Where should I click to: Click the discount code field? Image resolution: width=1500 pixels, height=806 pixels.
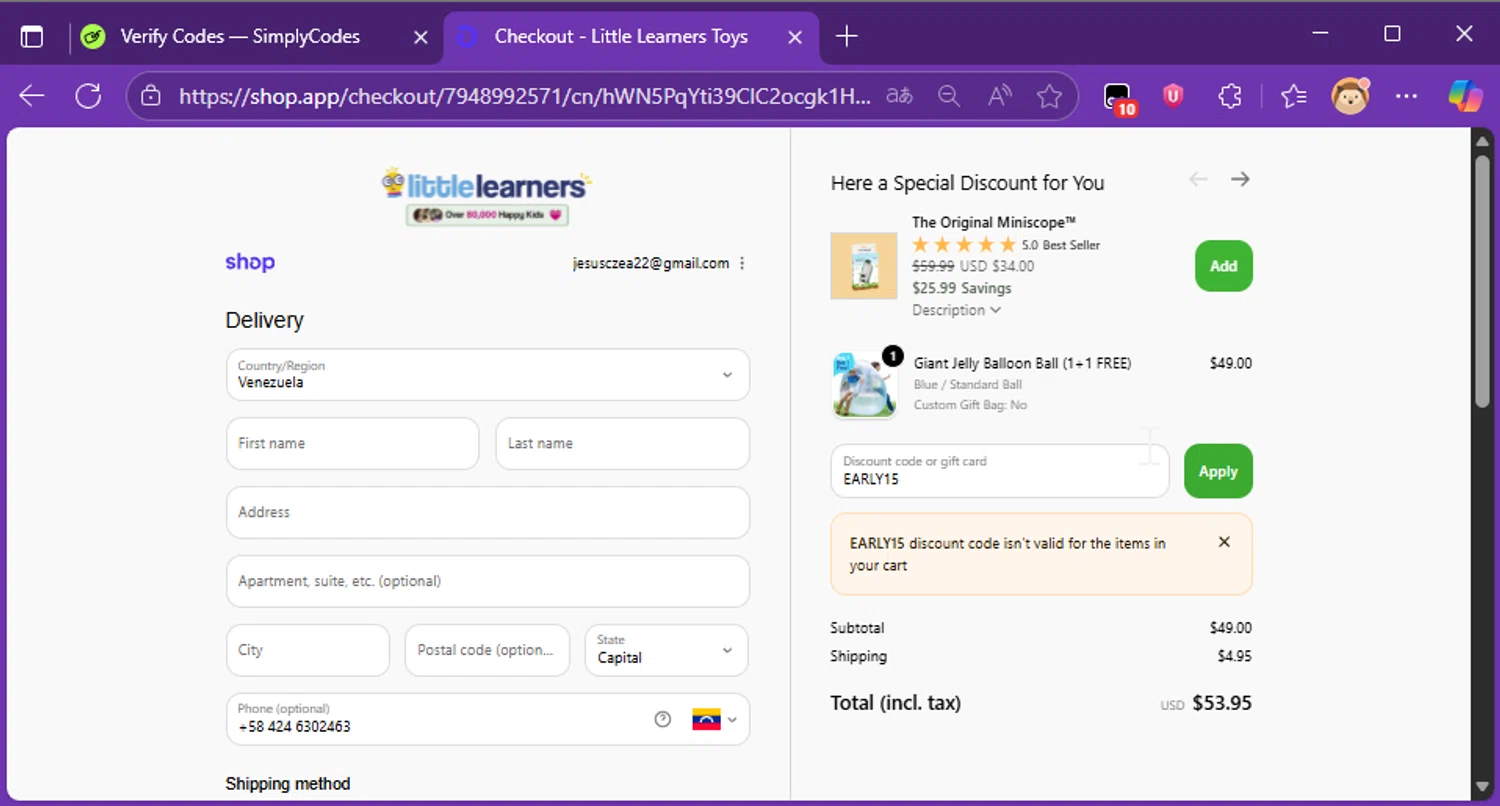(1000, 471)
